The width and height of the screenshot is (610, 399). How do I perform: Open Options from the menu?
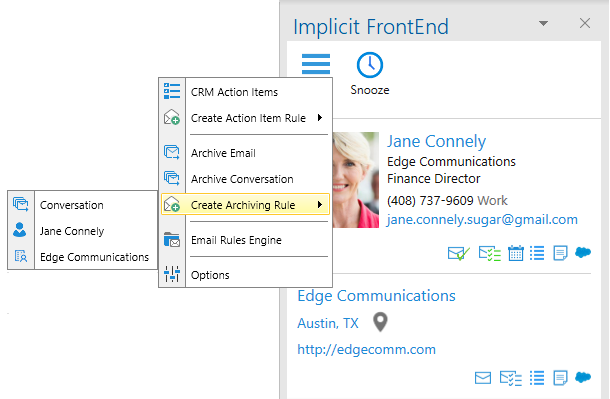coord(210,275)
